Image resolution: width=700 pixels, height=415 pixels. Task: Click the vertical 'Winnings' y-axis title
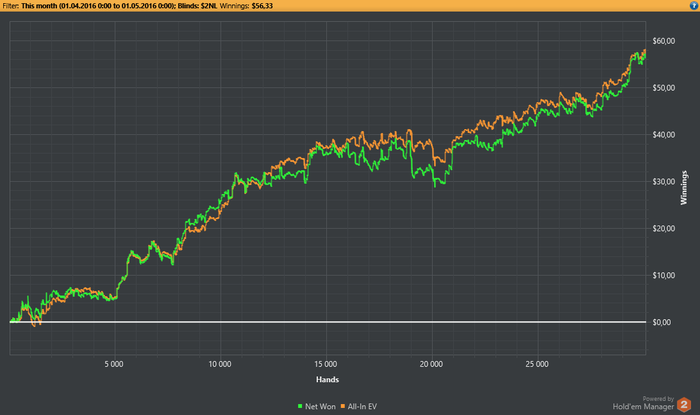tap(683, 188)
